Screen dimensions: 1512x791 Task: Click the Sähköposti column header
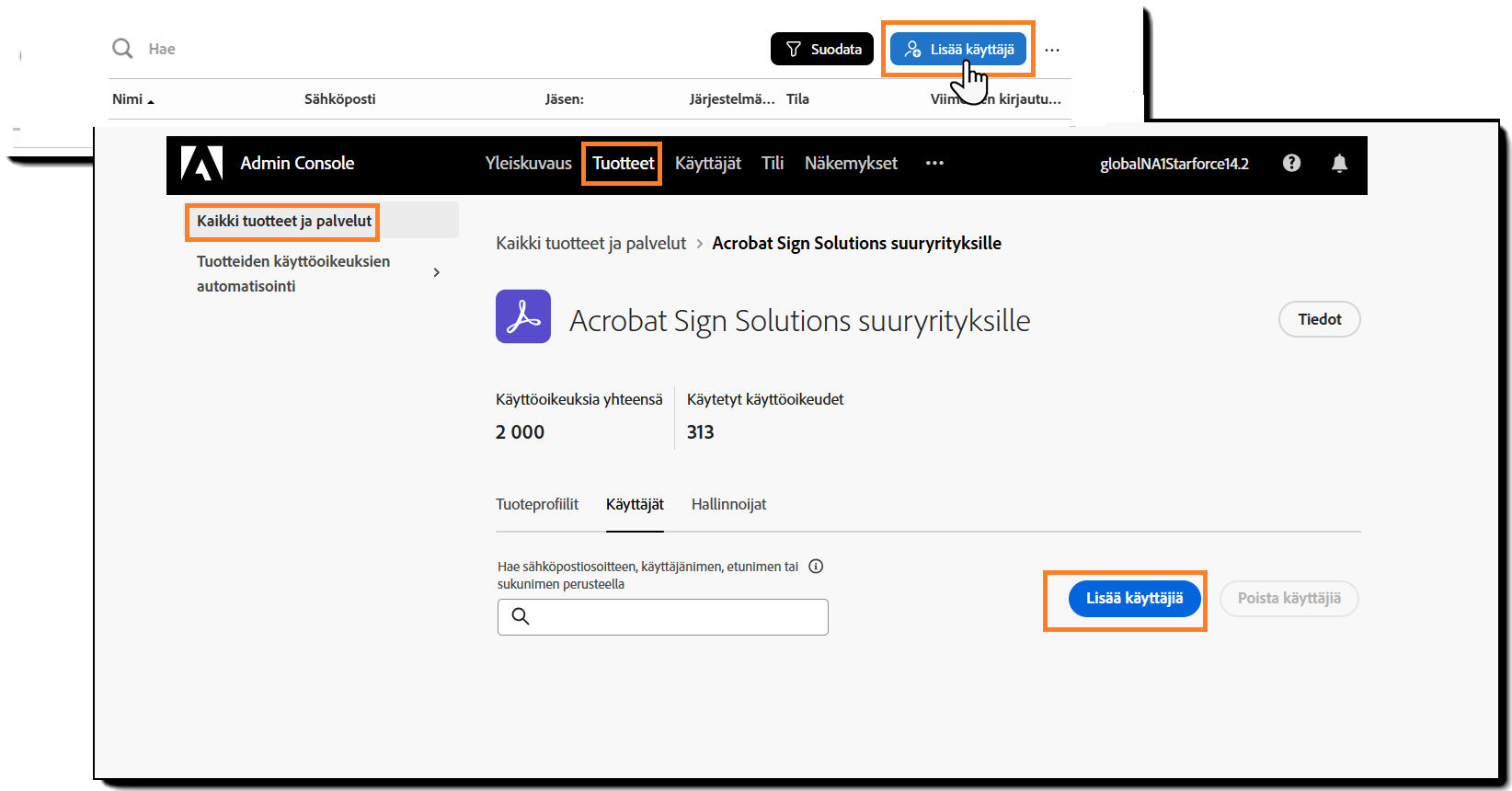pyautogui.click(x=340, y=99)
